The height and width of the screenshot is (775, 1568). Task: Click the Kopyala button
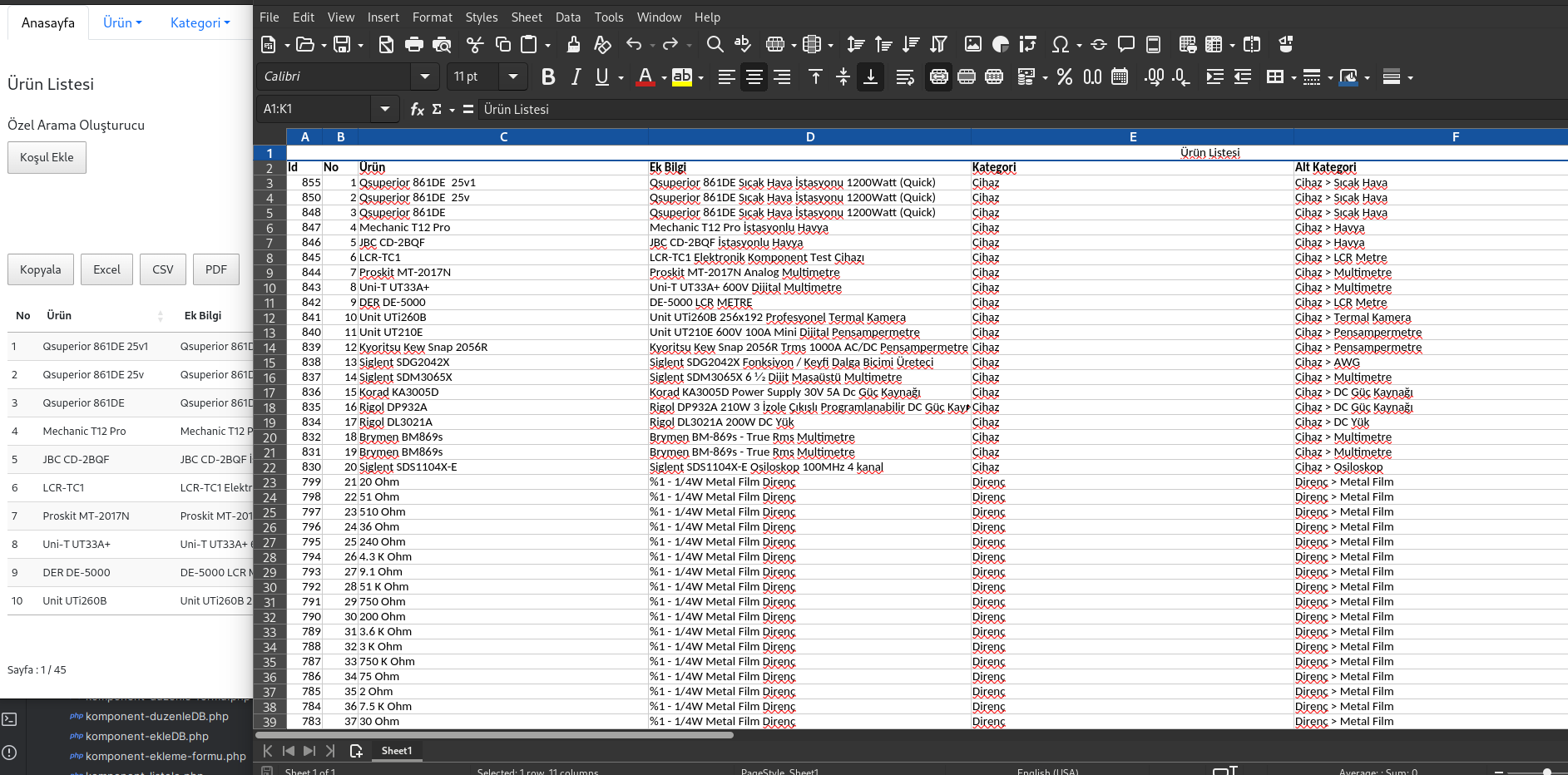[41, 270]
